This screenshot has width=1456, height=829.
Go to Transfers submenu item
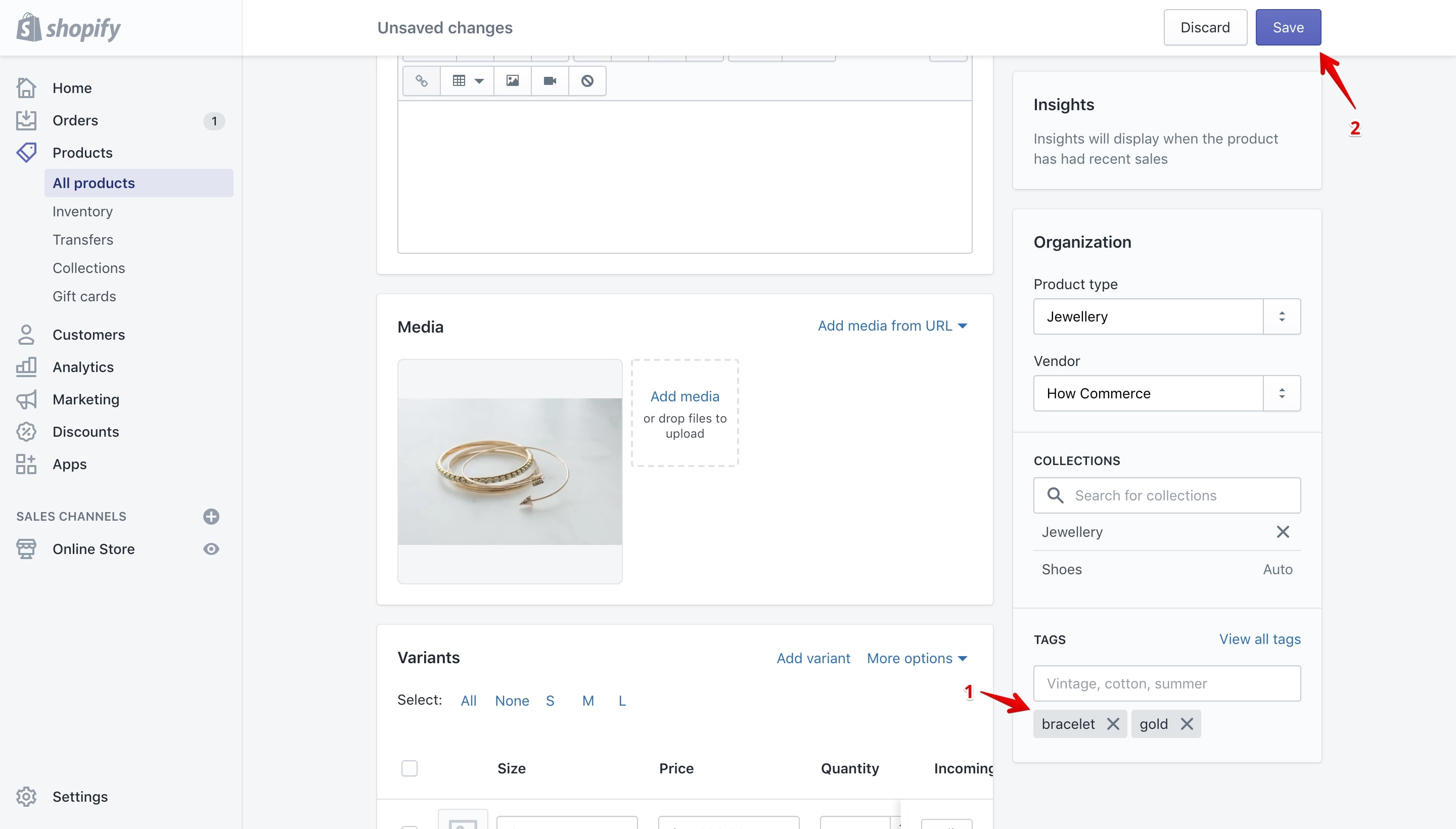click(83, 240)
